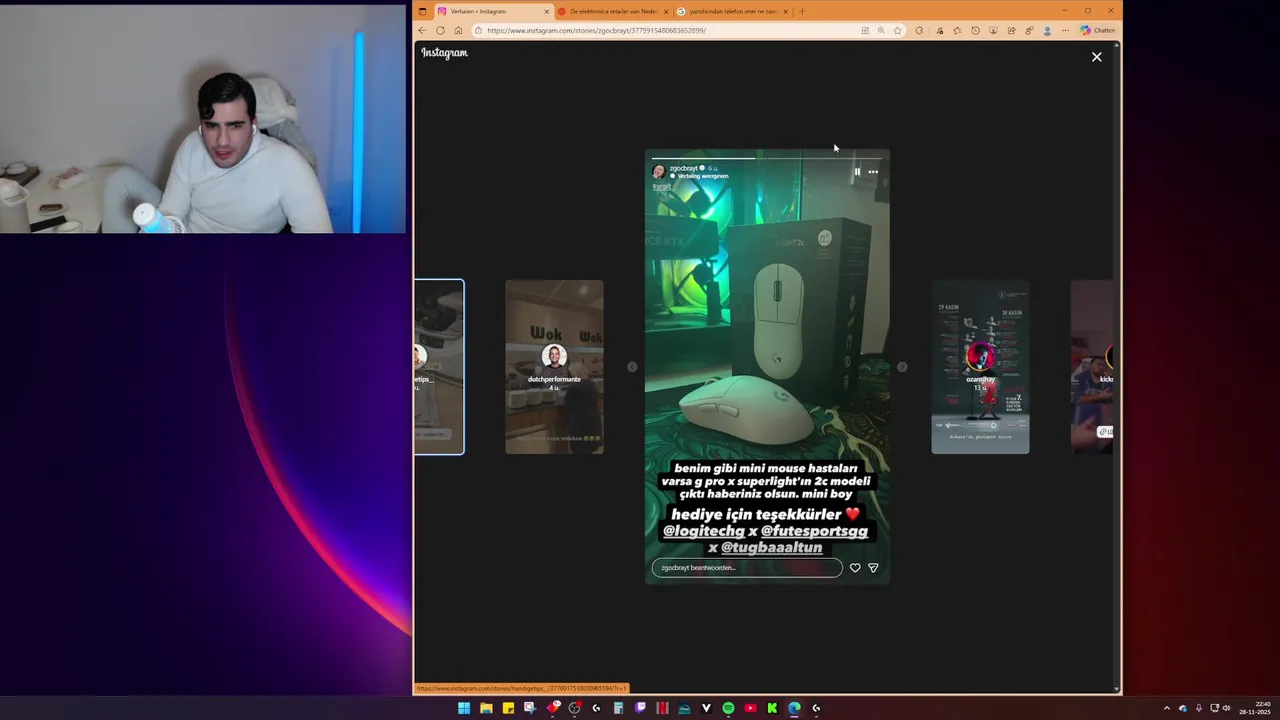Open File Explorer from taskbar
Viewport: 1280px width, 720px height.
pyautogui.click(x=486, y=708)
